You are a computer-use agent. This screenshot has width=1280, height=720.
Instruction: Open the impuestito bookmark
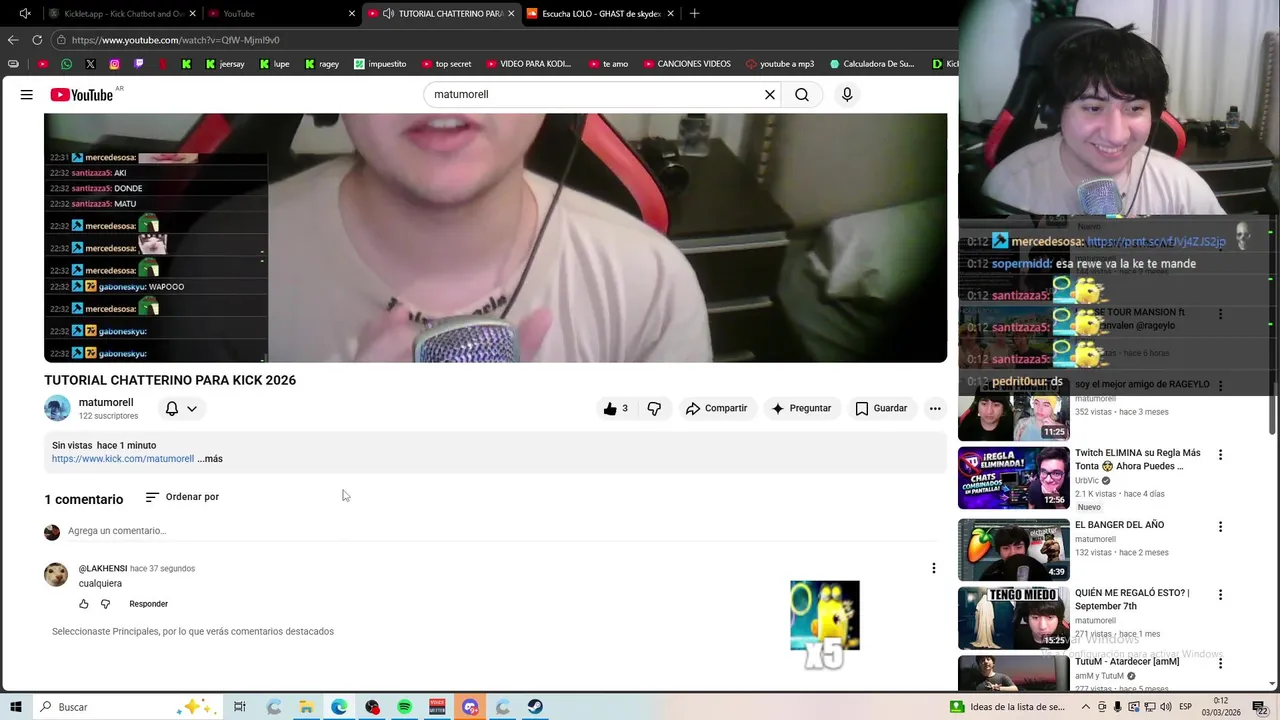379,64
